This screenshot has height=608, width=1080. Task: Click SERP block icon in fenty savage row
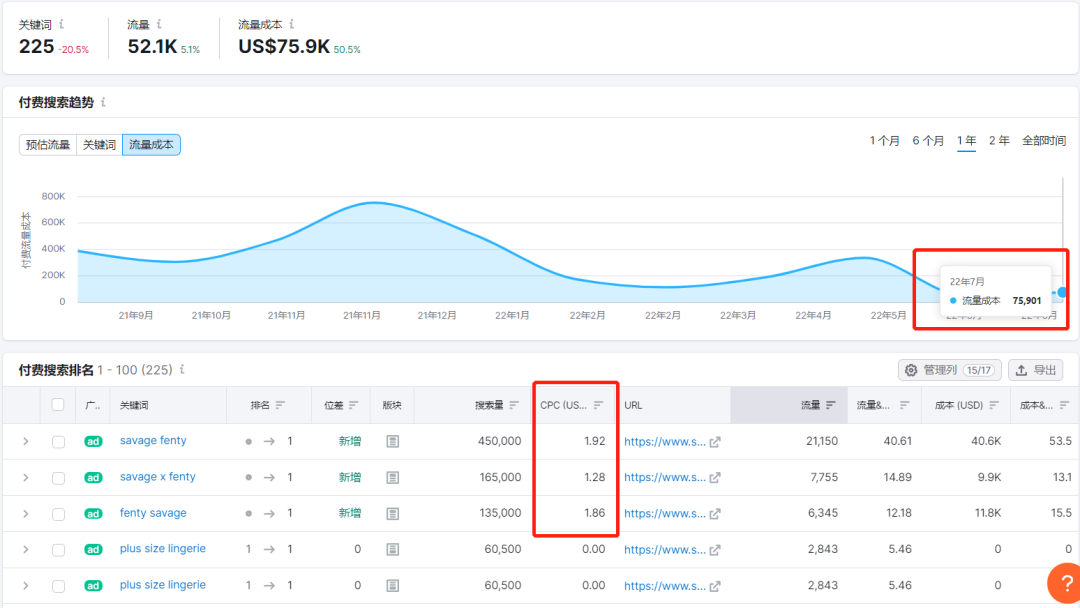click(393, 513)
